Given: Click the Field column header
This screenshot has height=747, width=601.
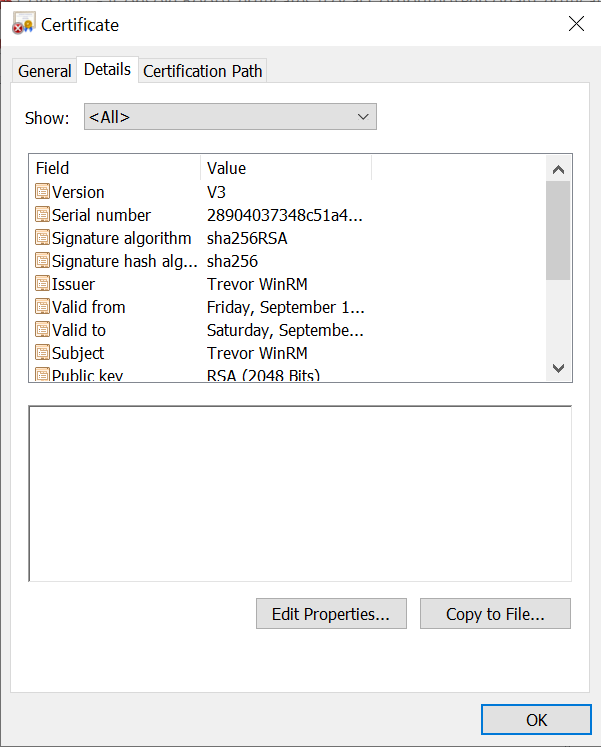Looking at the screenshot, I should click(x=115, y=168).
